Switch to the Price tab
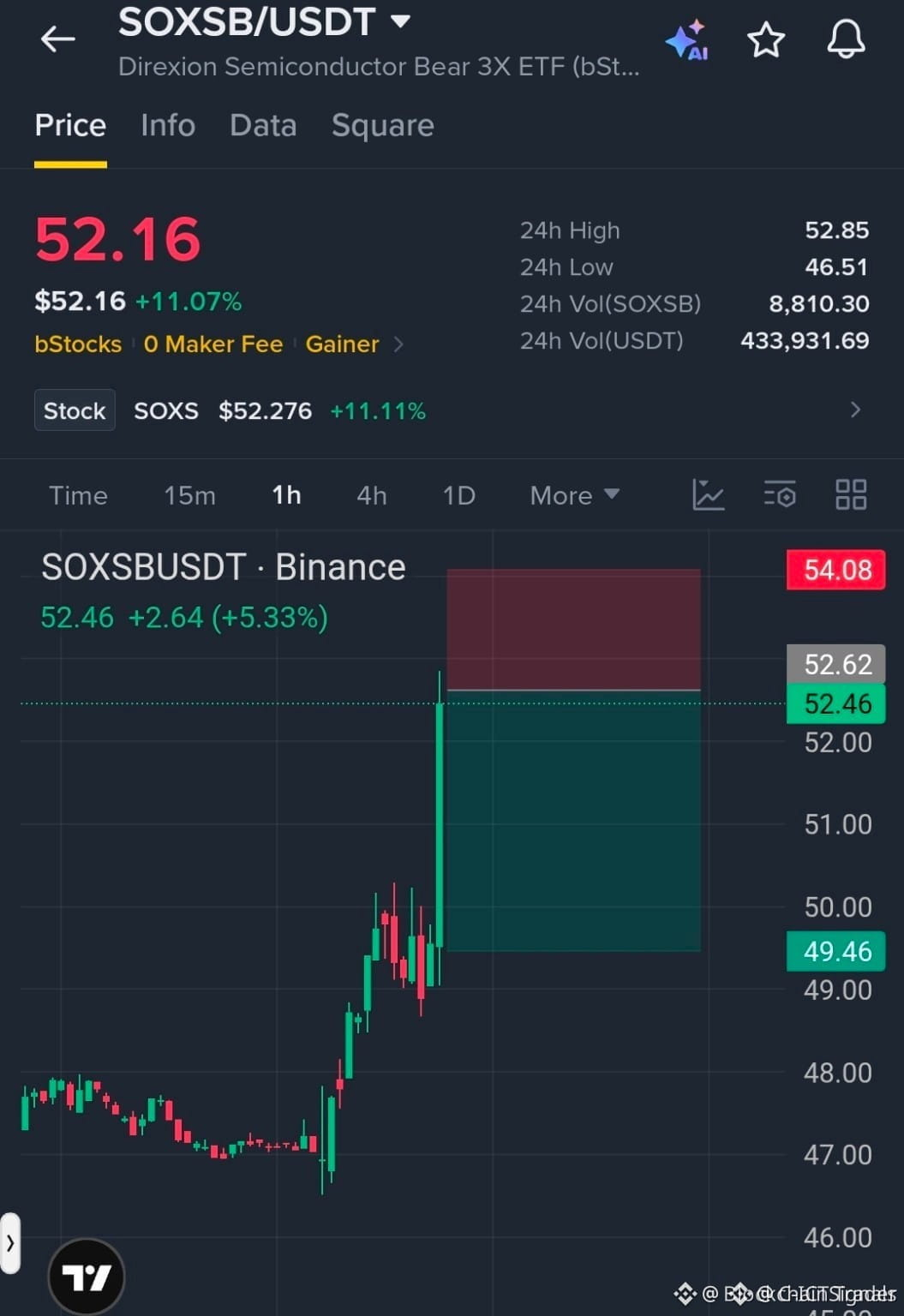 tap(70, 126)
